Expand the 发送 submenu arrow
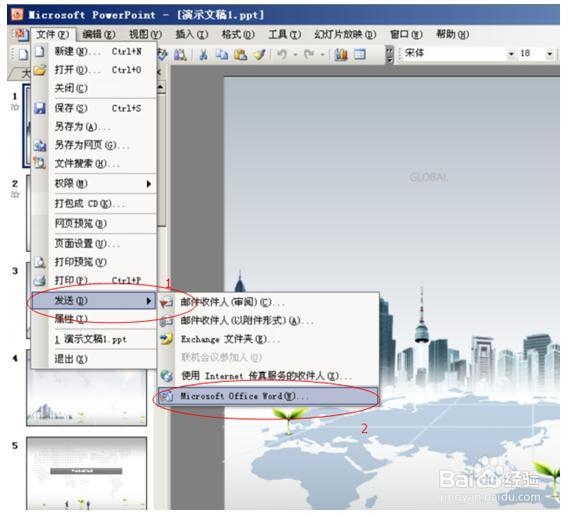 pyautogui.click(x=149, y=301)
